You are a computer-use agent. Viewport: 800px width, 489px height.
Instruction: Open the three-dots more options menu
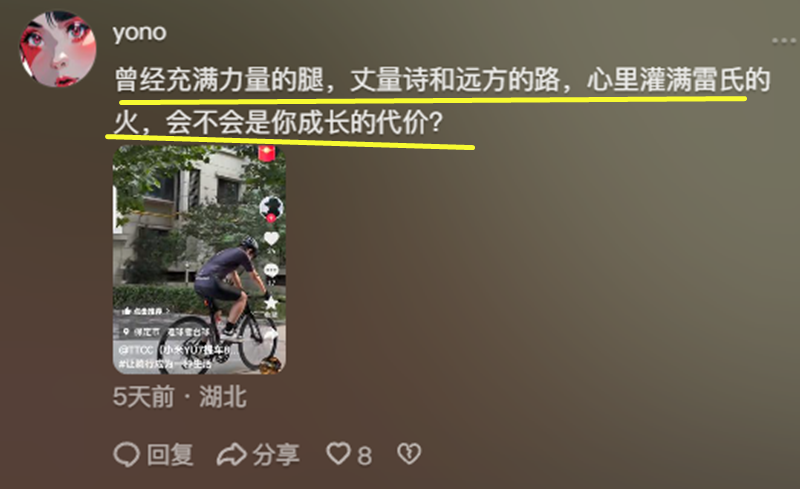784,41
